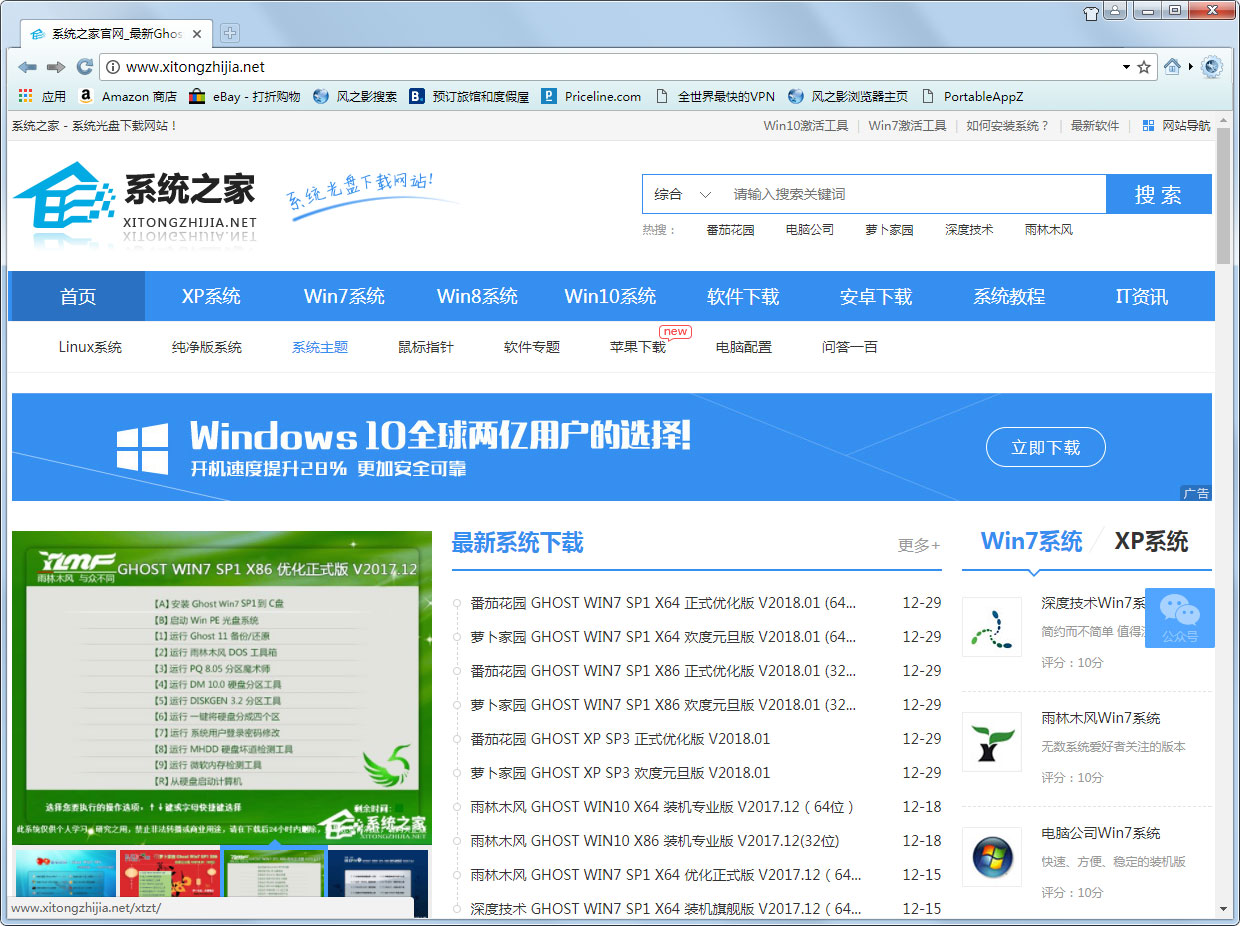Viewport: 1240px width, 926px height.
Task: Open the globe settings icon at toolbar end
Action: coord(1212,67)
